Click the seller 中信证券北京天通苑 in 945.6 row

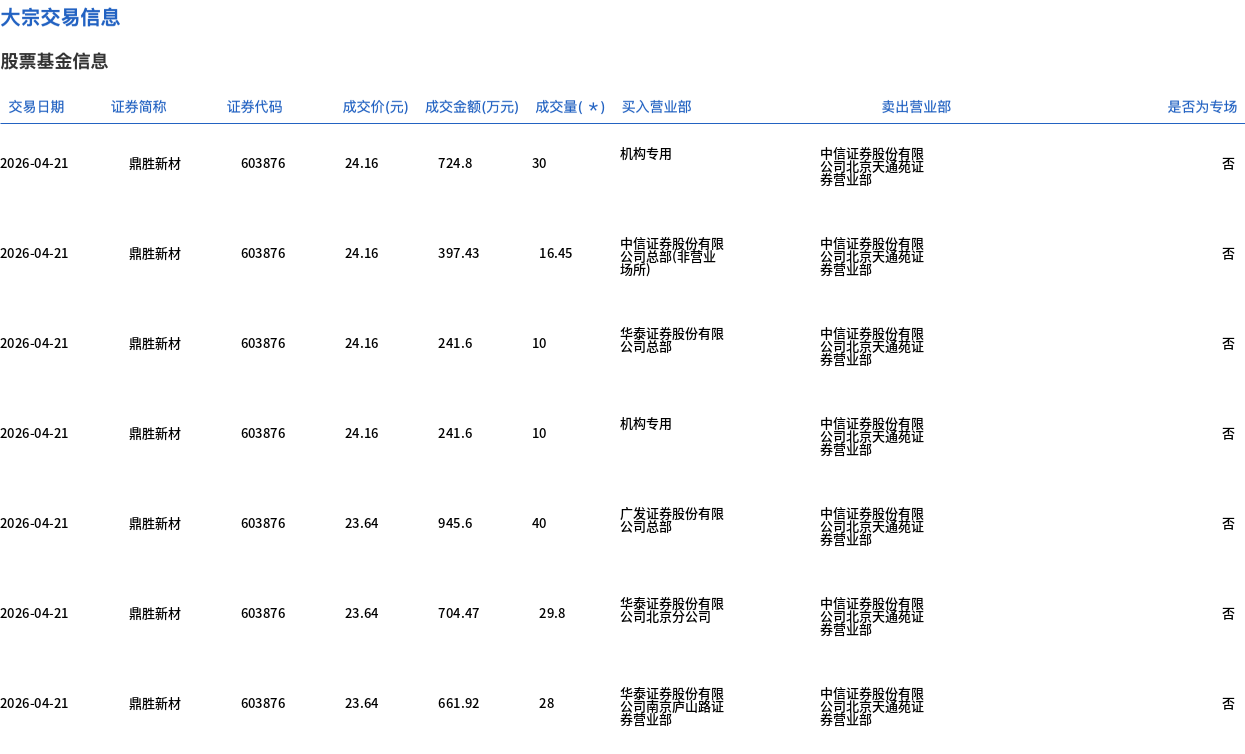pos(872,527)
